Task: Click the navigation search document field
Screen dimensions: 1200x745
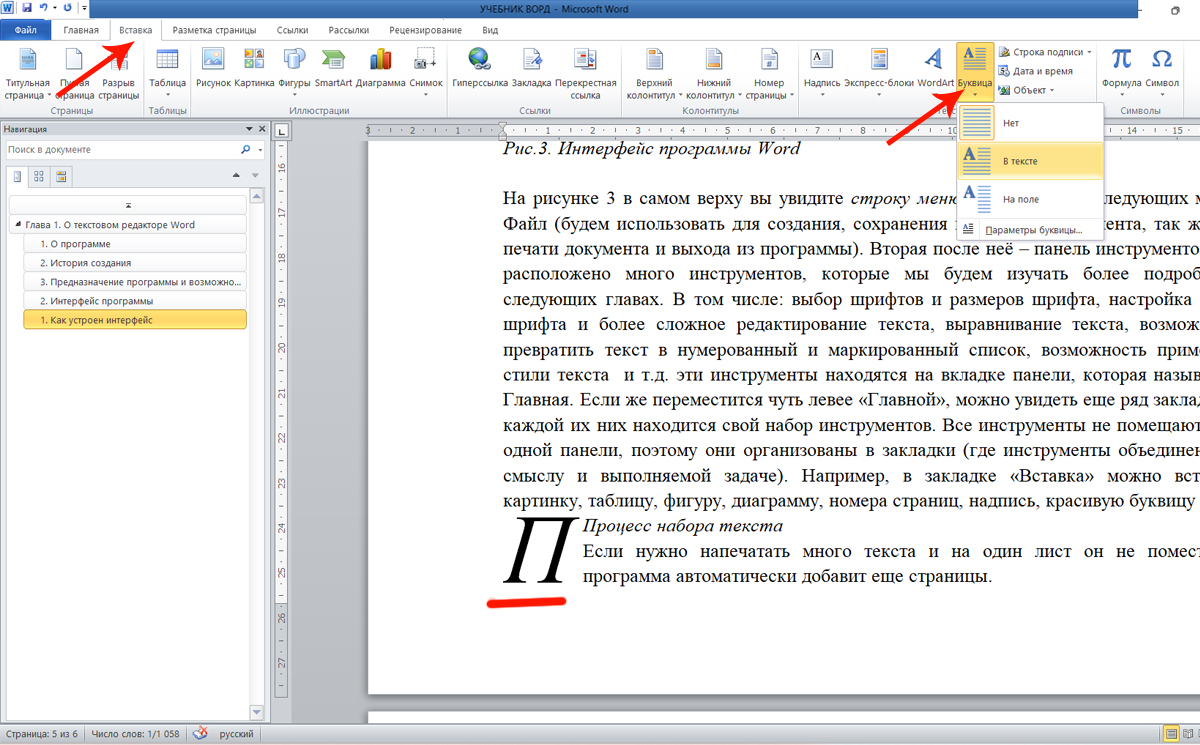Action: (x=120, y=149)
